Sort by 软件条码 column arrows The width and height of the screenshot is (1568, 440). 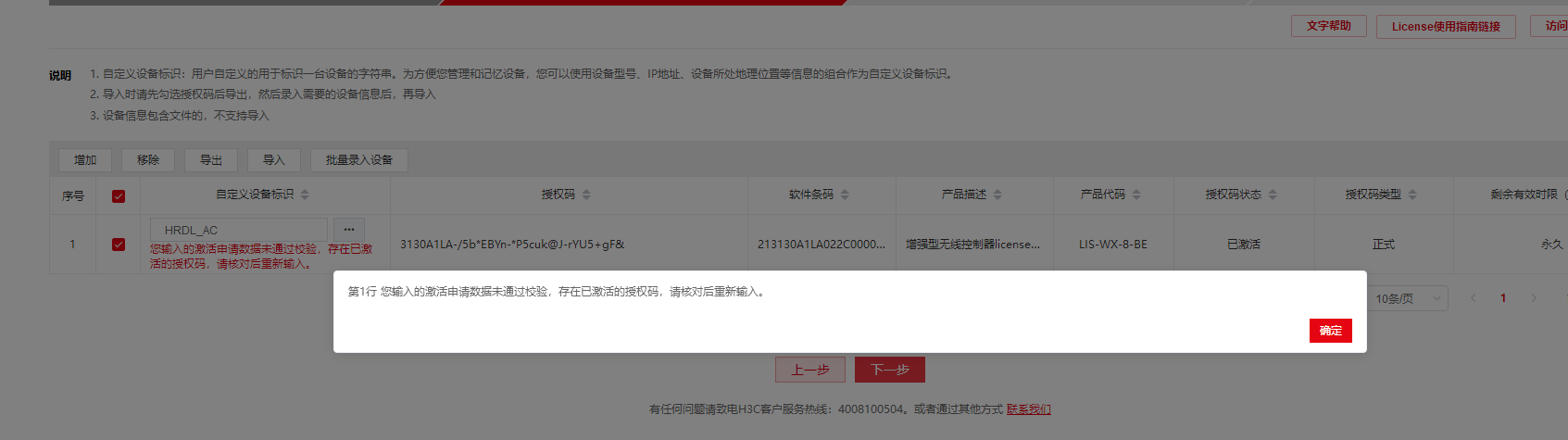tap(845, 195)
